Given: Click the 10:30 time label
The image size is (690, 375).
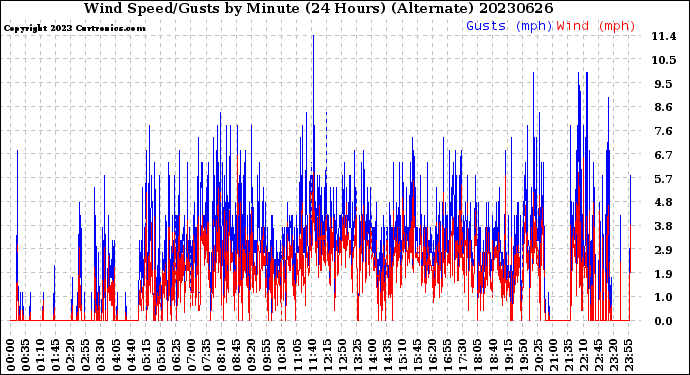Looking at the screenshot, I should 281,355.
